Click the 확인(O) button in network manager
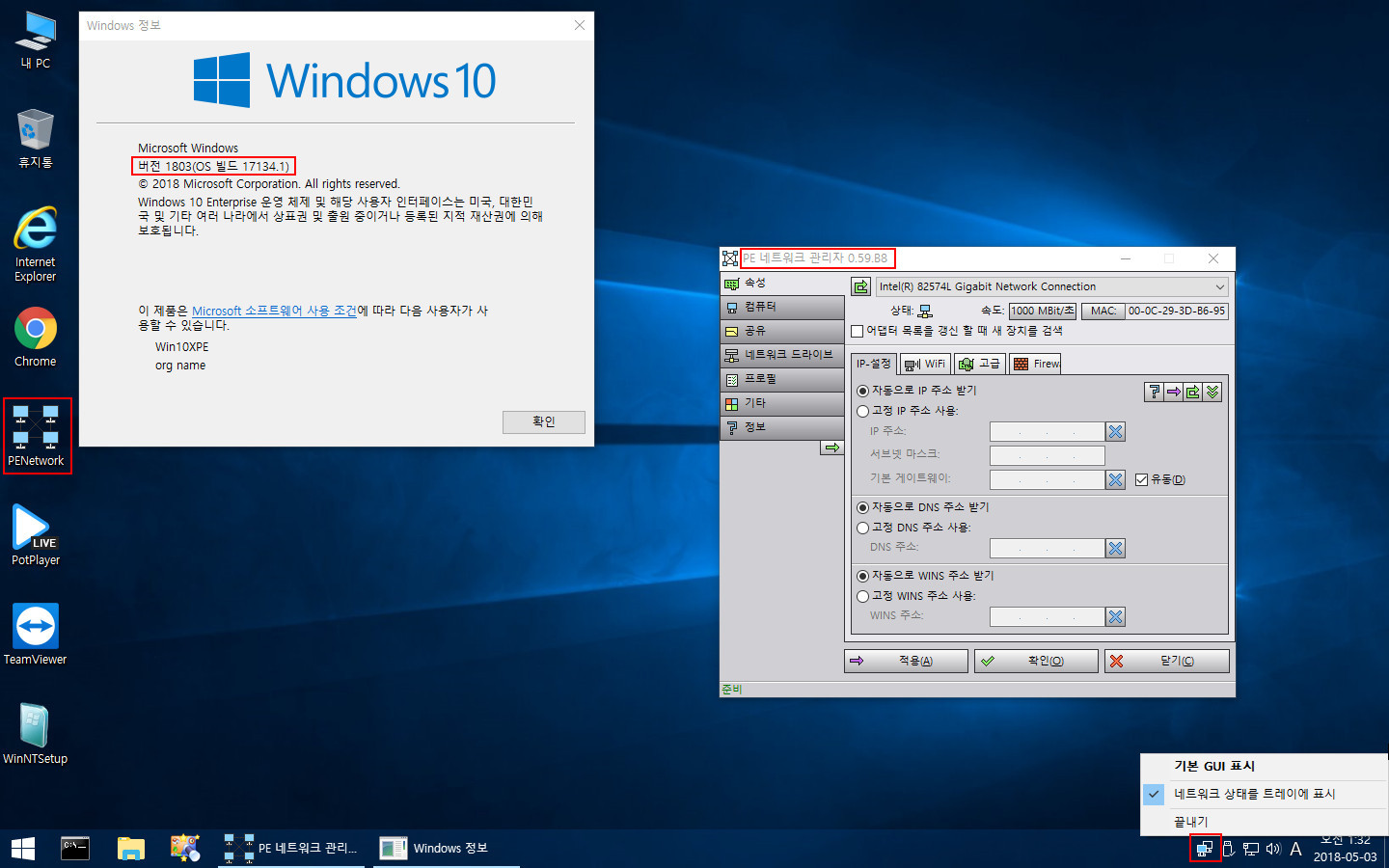 pyautogui.click(x=1036, y=661)
